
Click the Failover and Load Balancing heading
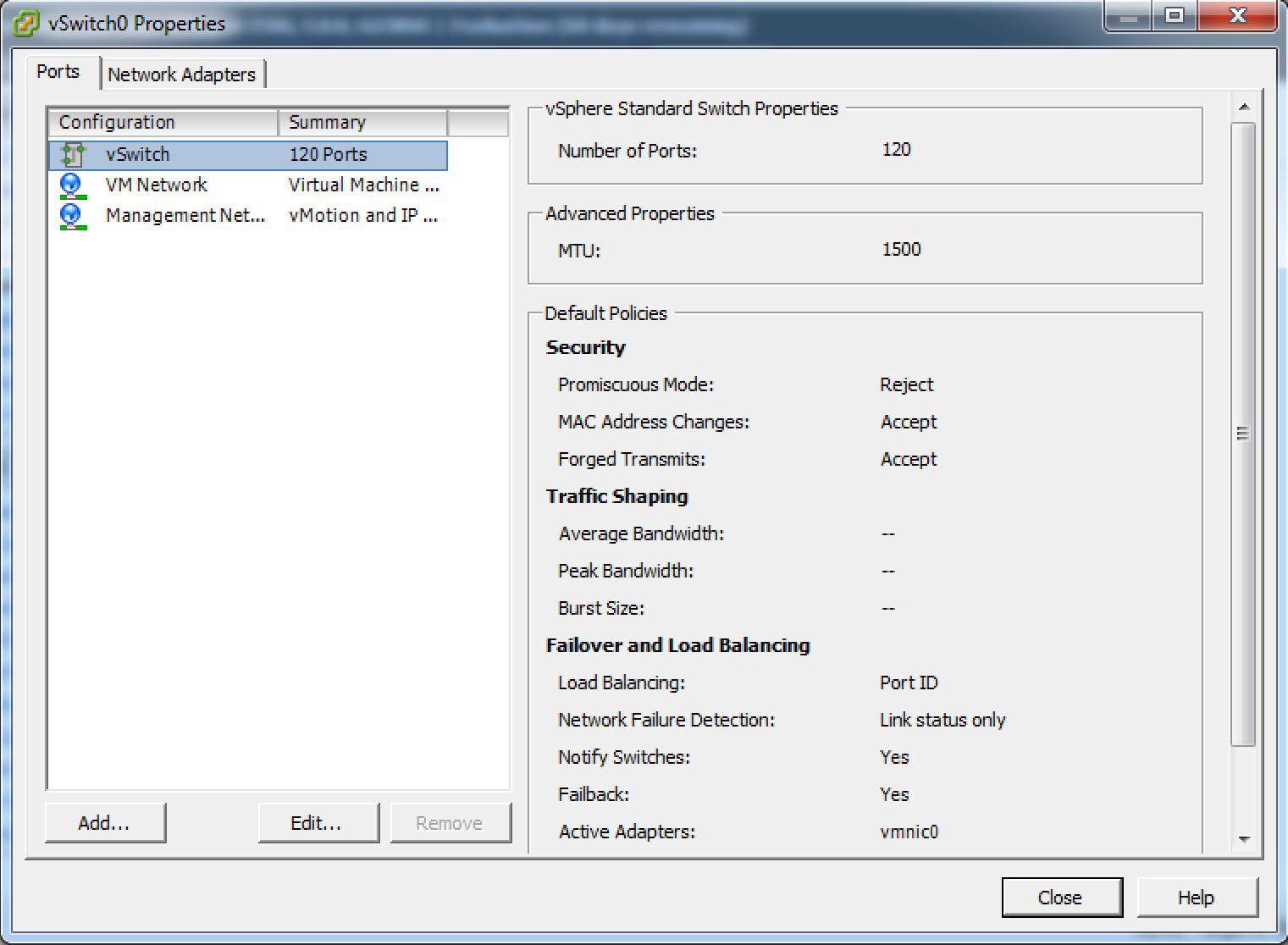678,646
